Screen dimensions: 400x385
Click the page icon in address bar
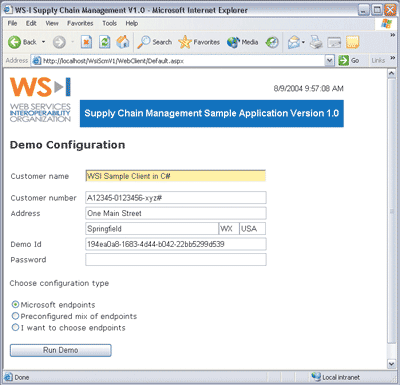(x=36, y=61)
